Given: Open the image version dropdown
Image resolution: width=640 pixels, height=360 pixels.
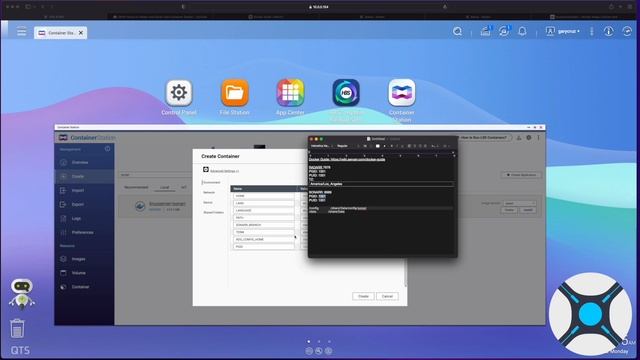Looking at the screenshot, I should click(519, 203).
